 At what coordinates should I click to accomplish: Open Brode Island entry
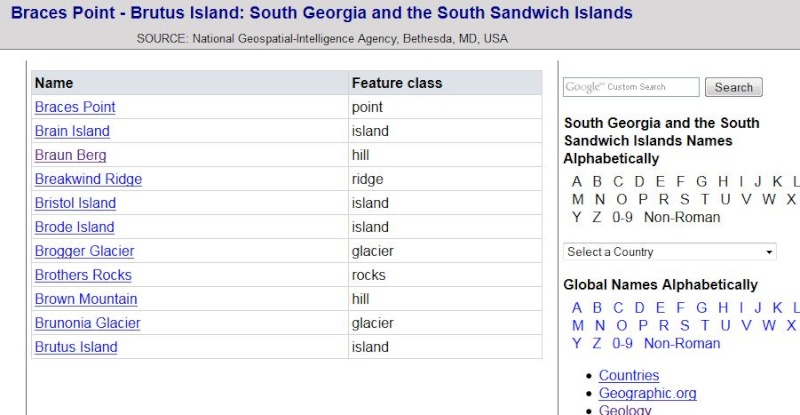click(74, 227)
